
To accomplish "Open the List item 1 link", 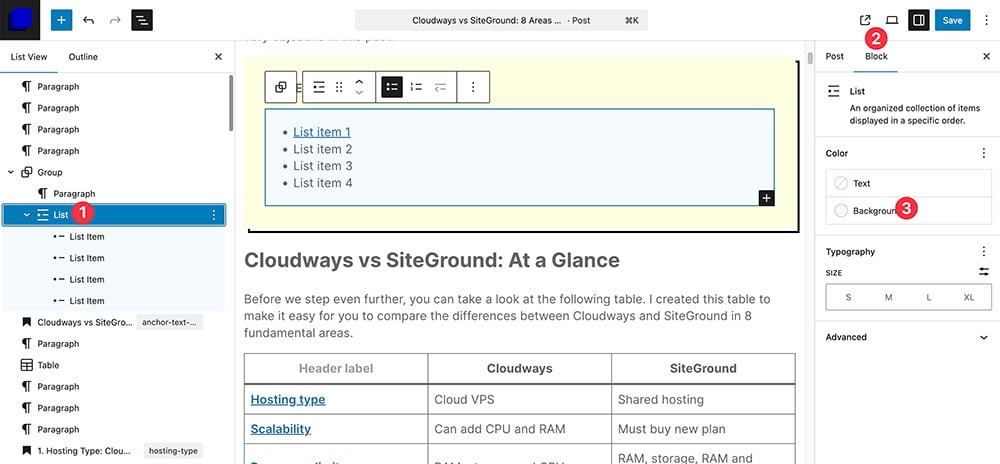I will coord(322,132).
